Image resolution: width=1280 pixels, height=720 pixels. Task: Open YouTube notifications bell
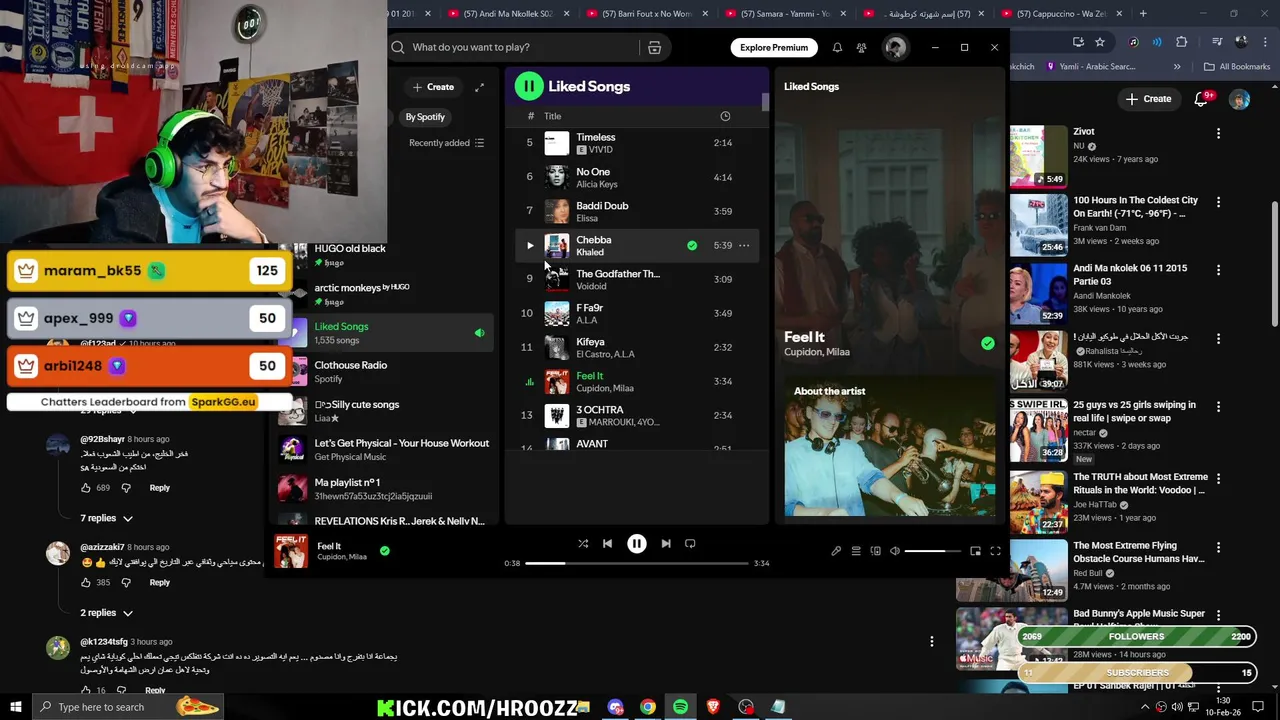1203,99
